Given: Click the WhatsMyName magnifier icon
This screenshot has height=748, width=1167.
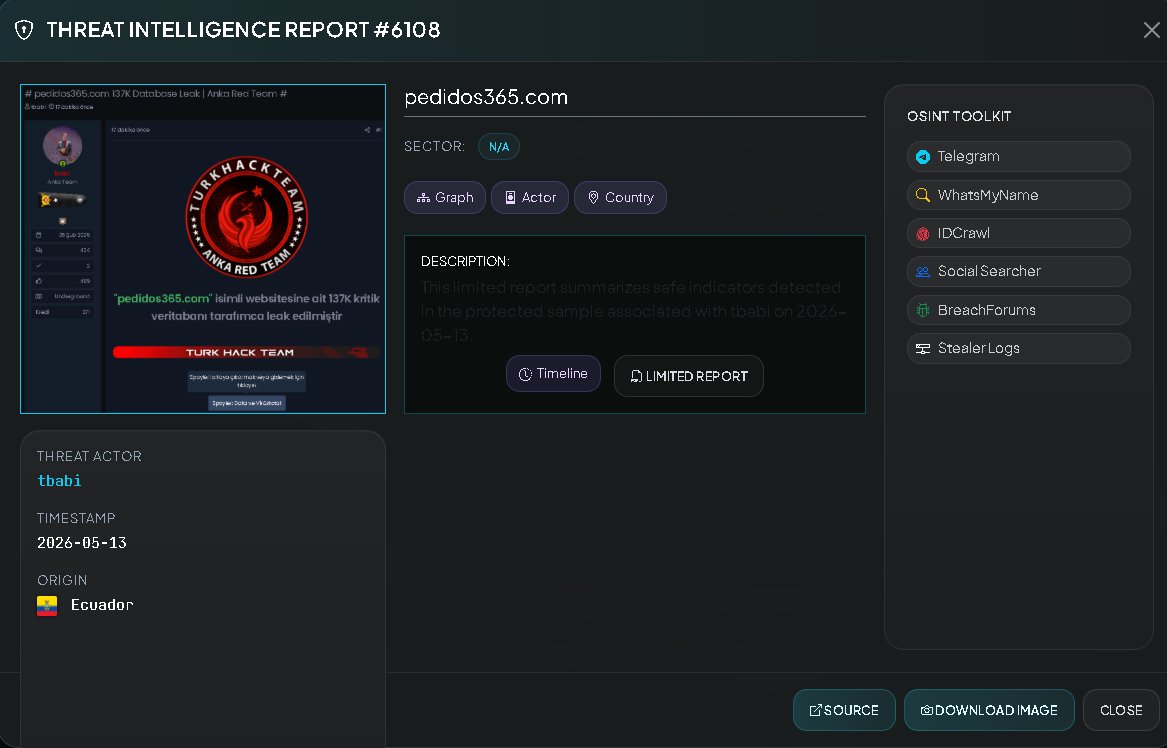Looking at the screenshot, I should (x=923, y=195).
